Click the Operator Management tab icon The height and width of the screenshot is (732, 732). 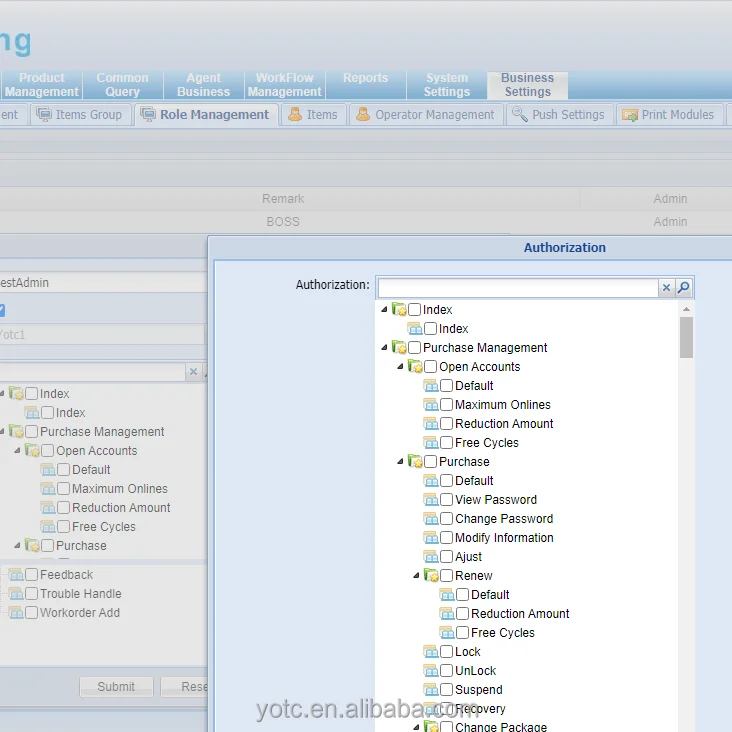tap(363, 115)
